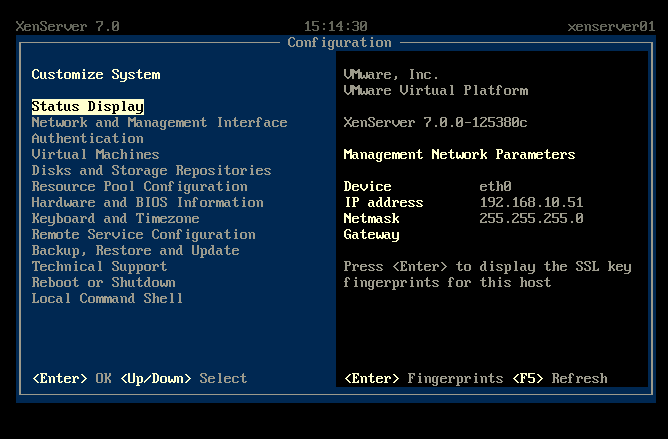
Task: Click the Configuration title text
Action: [339, 43]
